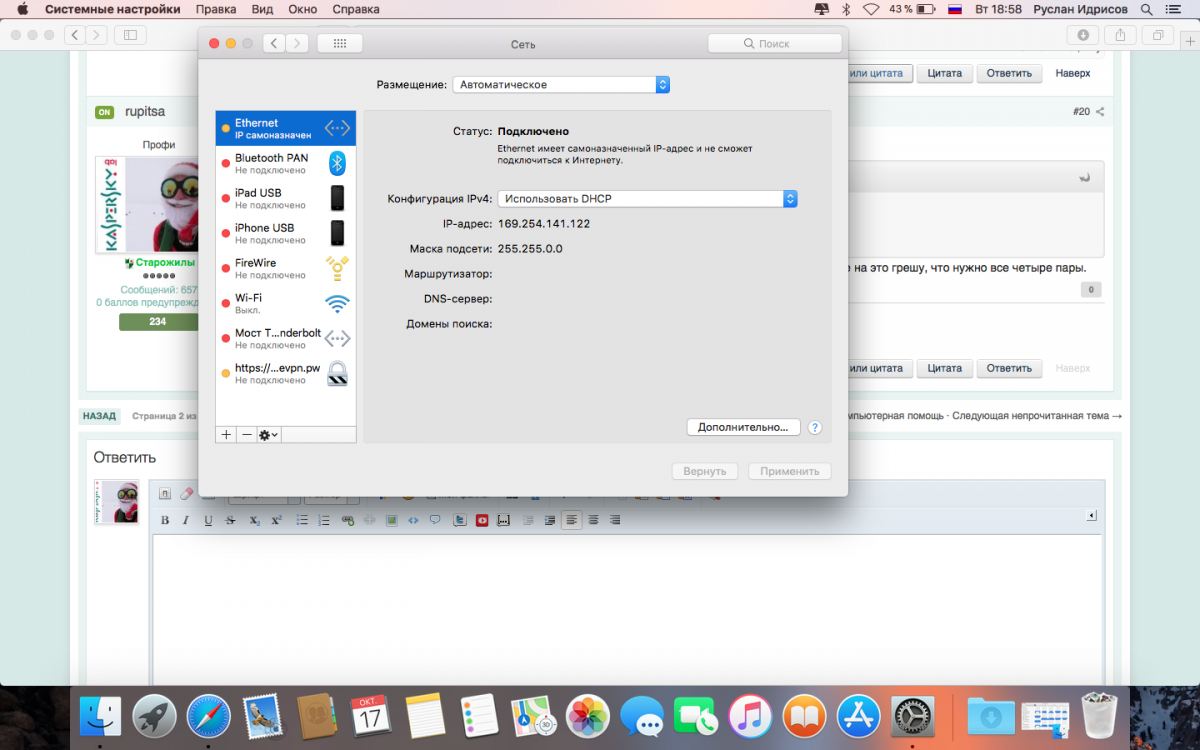Show all preferences grid button
This screenshot has height=750, width=1200.
click(x=339, y=43)
